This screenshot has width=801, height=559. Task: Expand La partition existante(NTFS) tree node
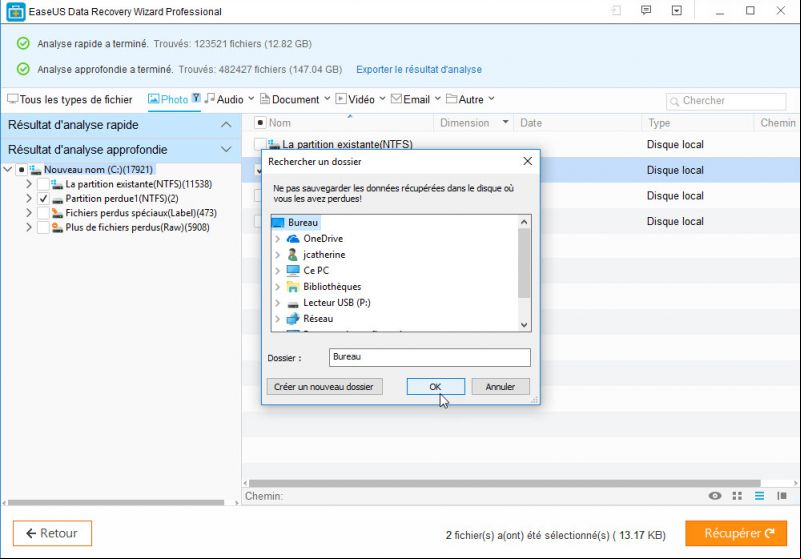[29, 184]
